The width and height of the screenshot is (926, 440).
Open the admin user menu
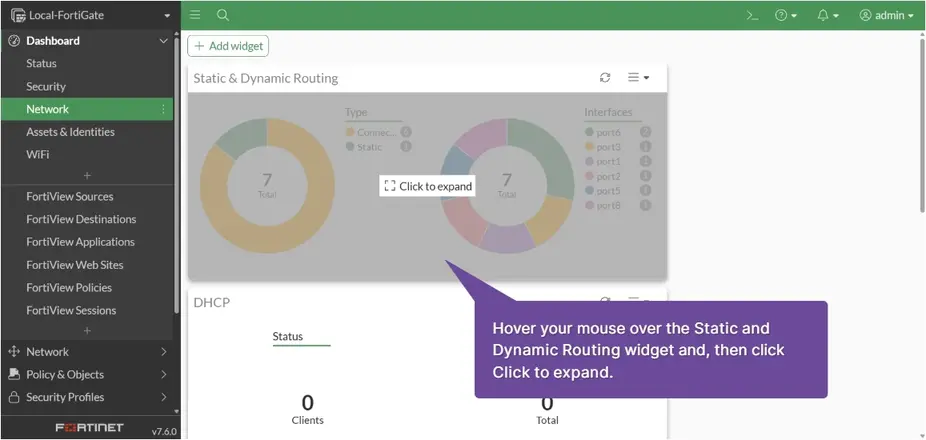click(886, 15)
